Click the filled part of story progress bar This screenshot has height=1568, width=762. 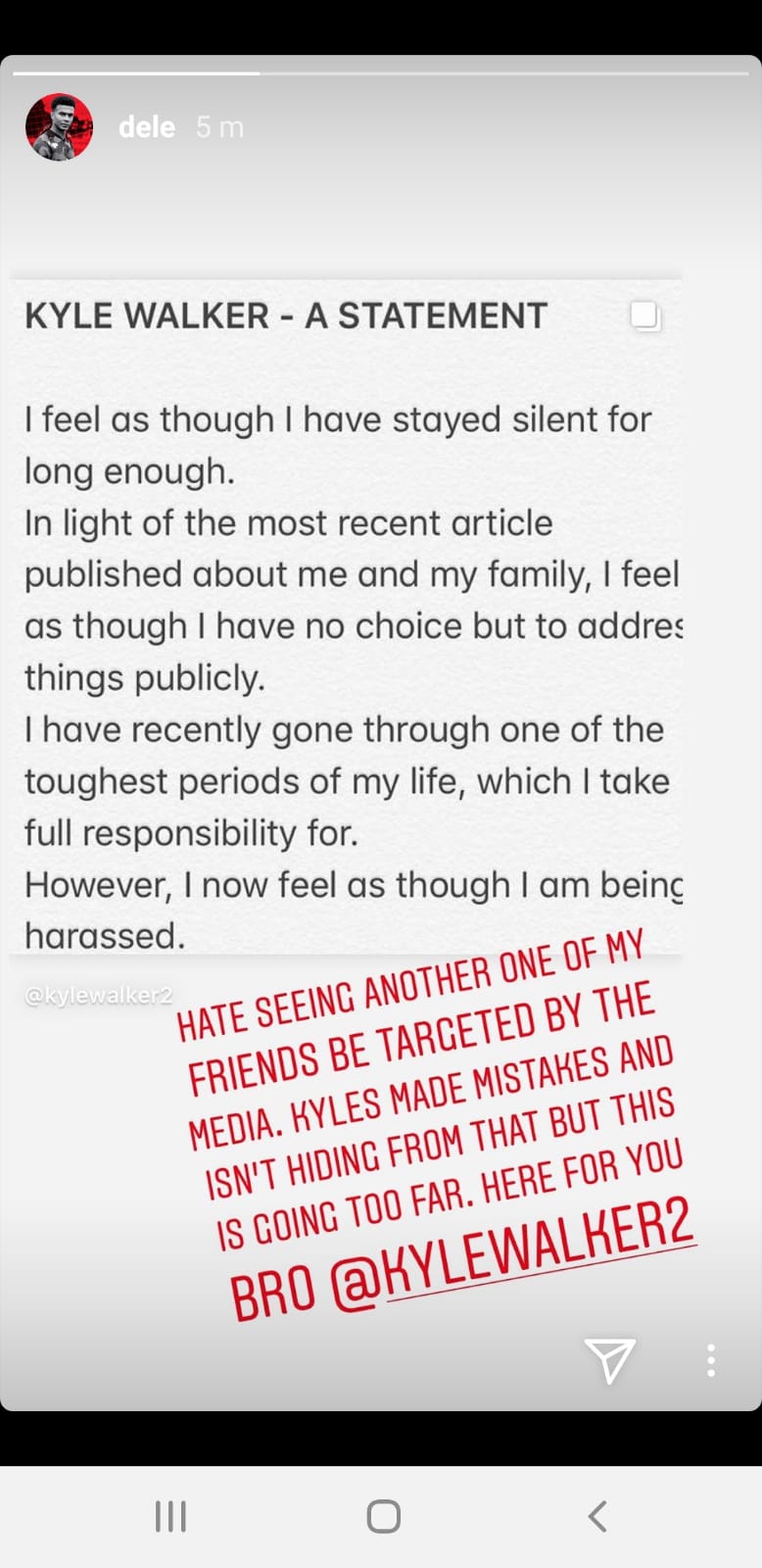pyautogui.click(x=136, y=73)
